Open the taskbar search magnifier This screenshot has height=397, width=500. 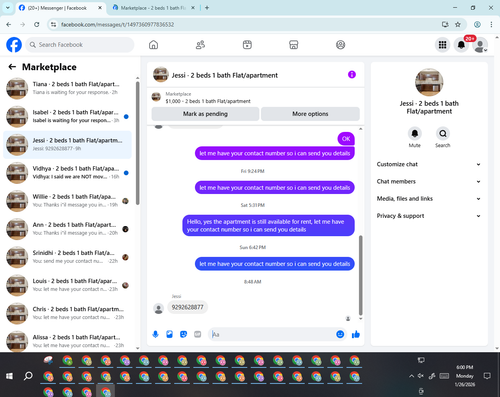pyautogui.click(x=28, y=376)
